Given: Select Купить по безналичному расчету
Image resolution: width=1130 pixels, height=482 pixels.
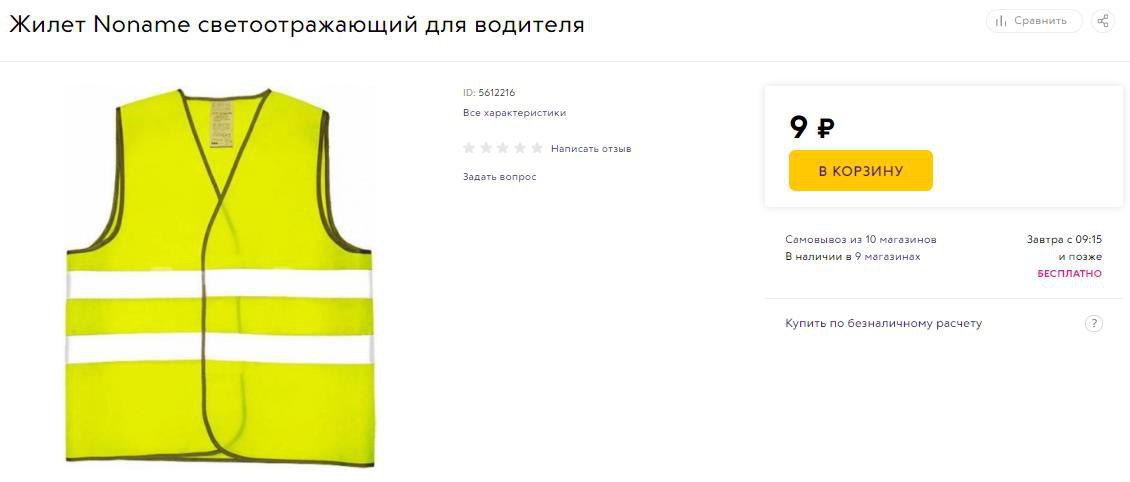Looking at the screenshot, I should [x=884, y=323].
